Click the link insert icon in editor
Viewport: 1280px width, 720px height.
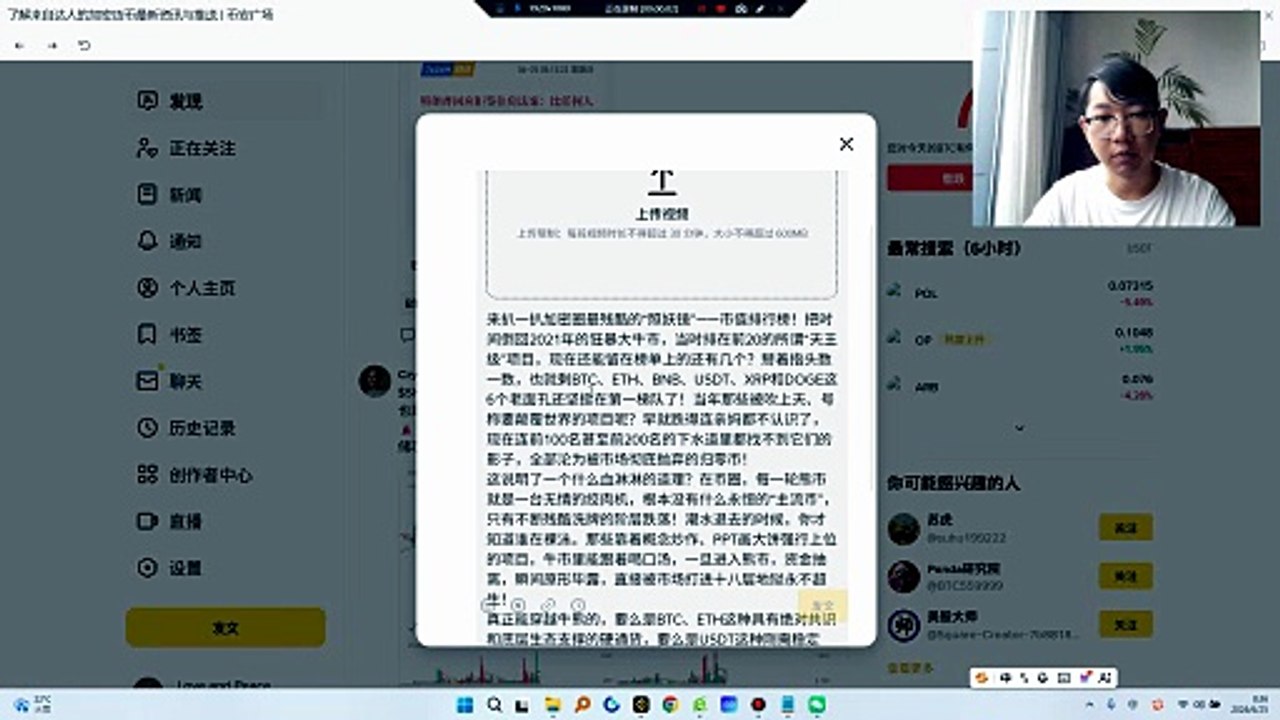548,605
